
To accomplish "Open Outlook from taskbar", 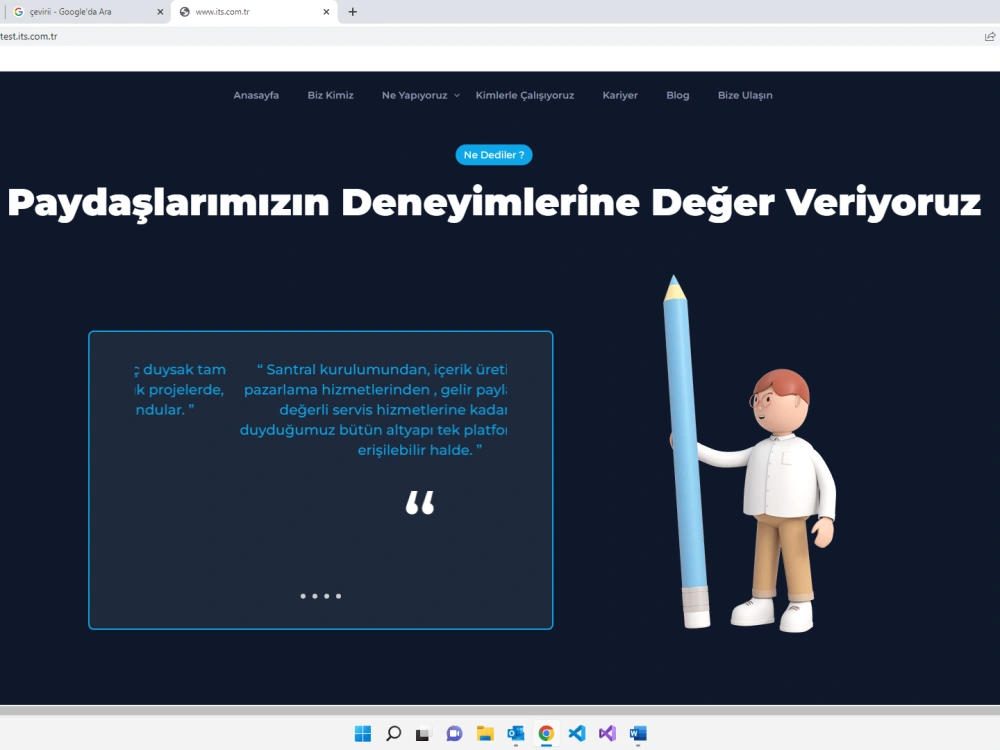I will pos(515,734).
